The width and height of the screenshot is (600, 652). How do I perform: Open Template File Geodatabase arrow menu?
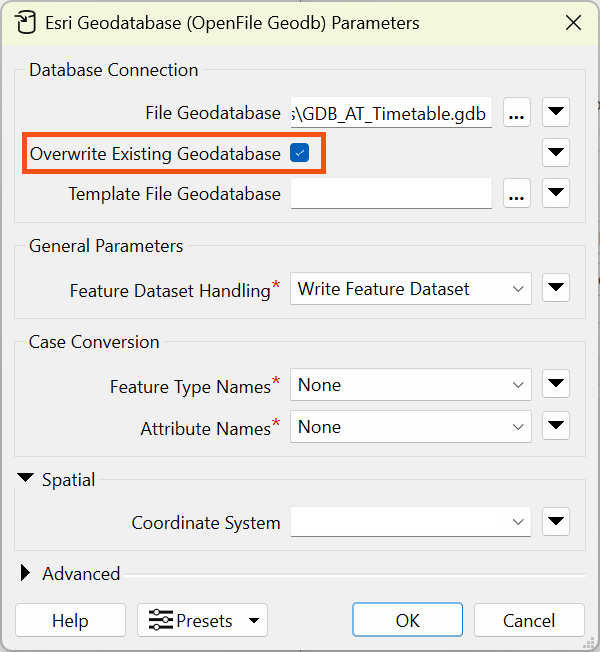click(556, 193)
